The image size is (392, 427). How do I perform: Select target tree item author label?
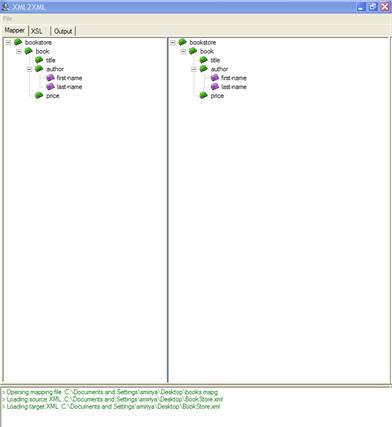[219, 69]
